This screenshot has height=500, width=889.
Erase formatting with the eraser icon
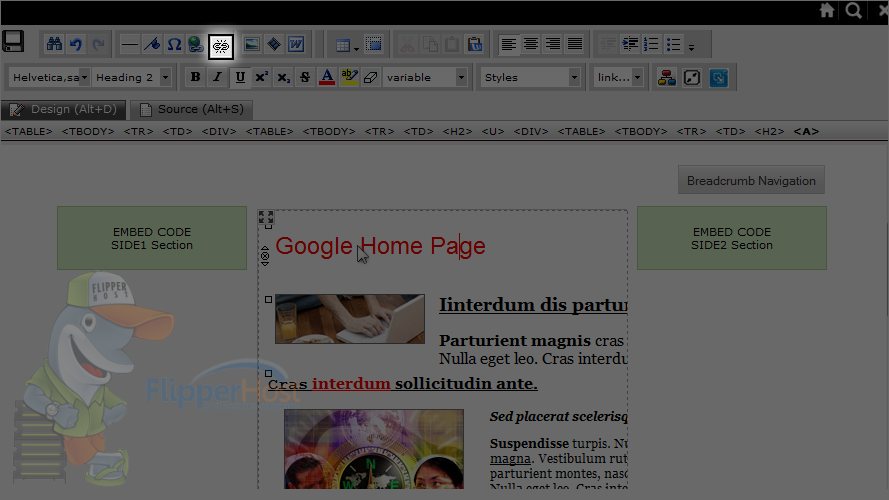371,77
